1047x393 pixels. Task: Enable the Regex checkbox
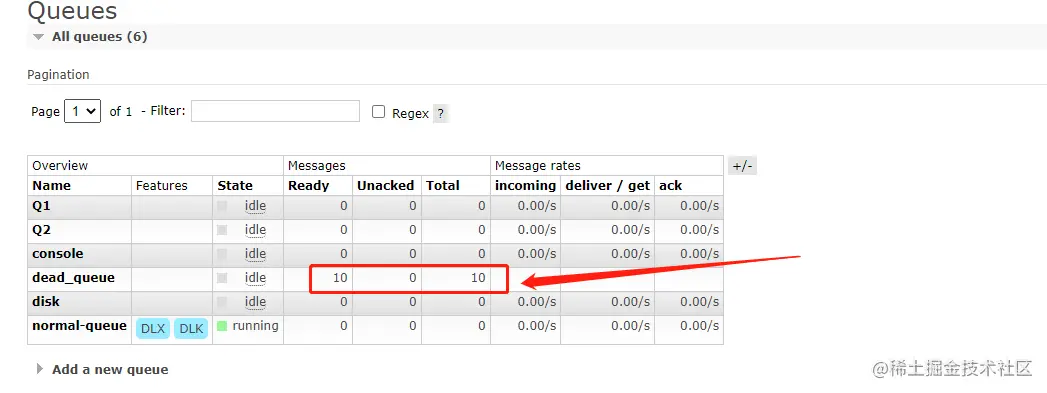(x=379, y=111)
